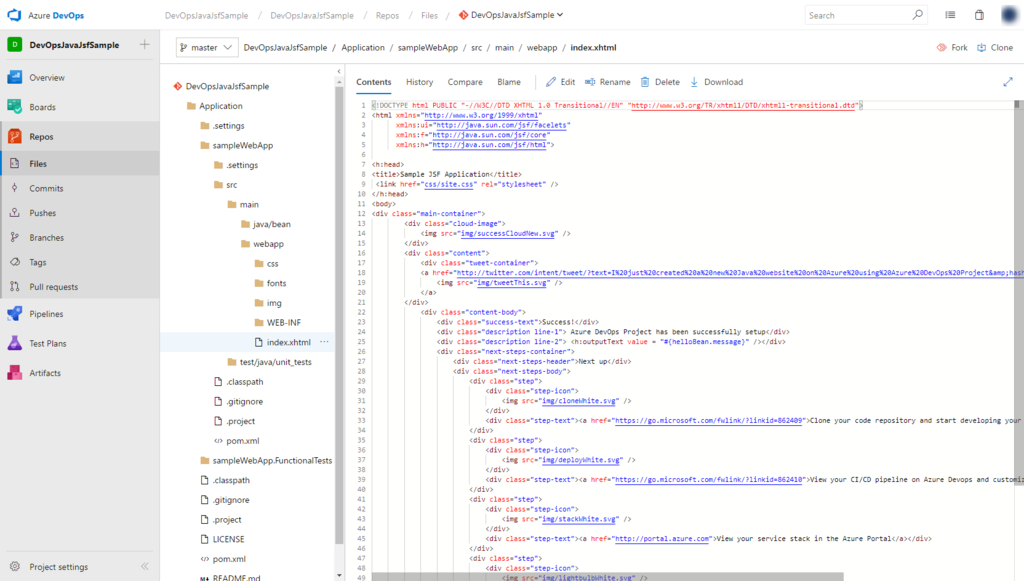
Task: Click the search magnifier icon
Action: point(917,15)
